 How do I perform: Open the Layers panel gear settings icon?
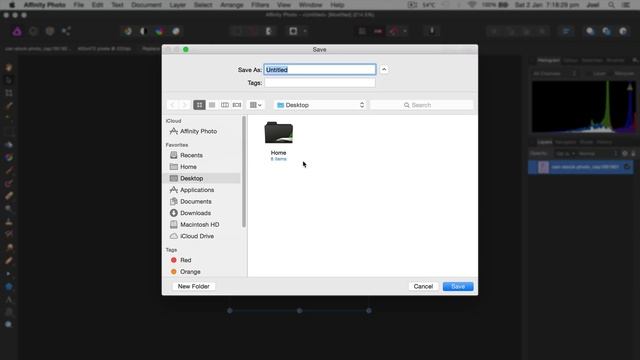point(625,153)
